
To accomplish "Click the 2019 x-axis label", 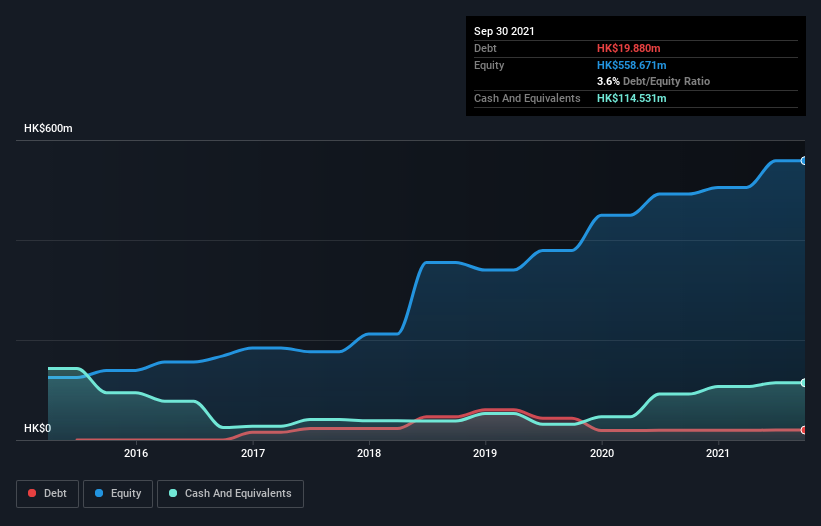I will [485, 453].
